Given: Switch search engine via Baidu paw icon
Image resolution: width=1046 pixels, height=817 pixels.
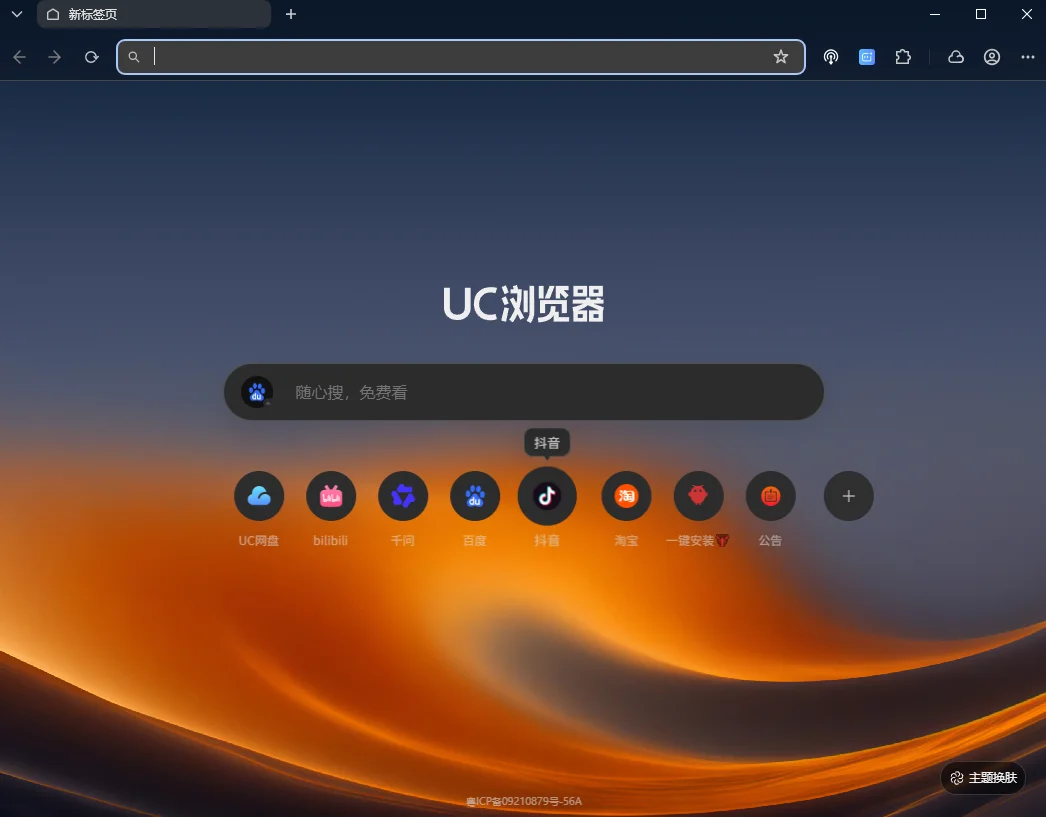Looking at the screenshot, I should coord(257,392).
